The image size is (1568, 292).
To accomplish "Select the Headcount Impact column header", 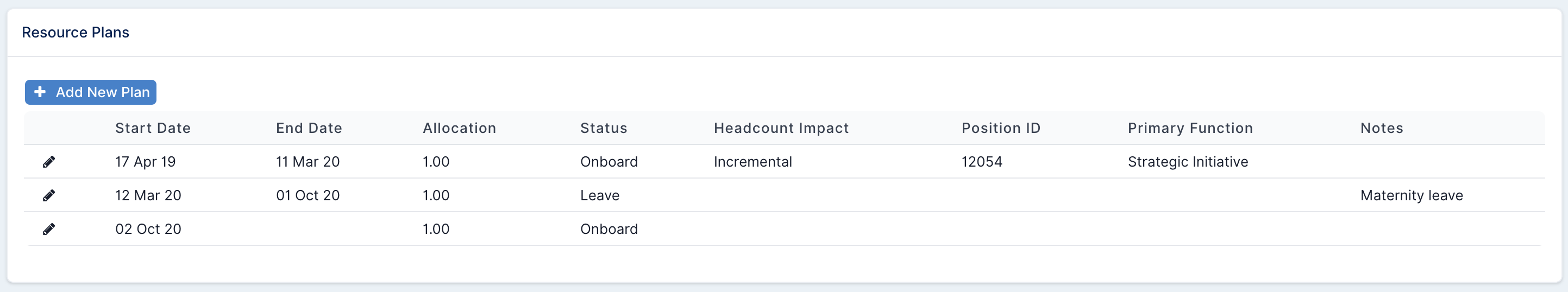I will coord(781,128).
